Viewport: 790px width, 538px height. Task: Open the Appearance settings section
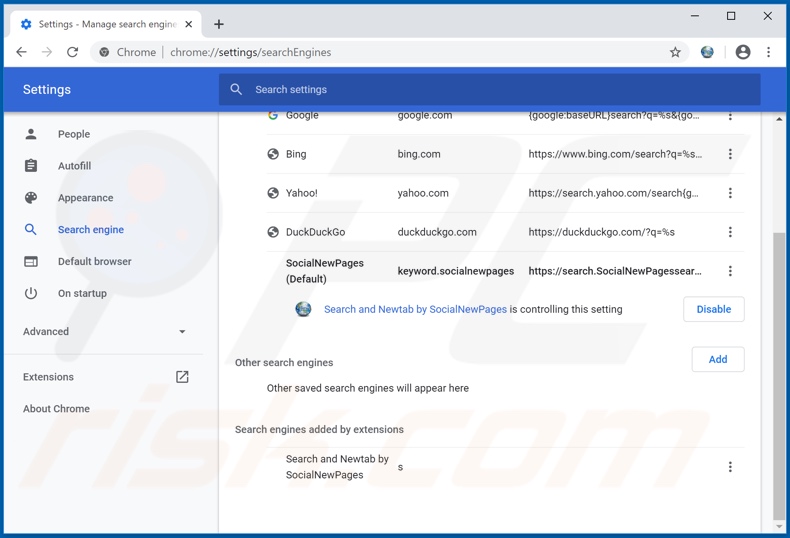pyautogui.click(x=85, y=197)
